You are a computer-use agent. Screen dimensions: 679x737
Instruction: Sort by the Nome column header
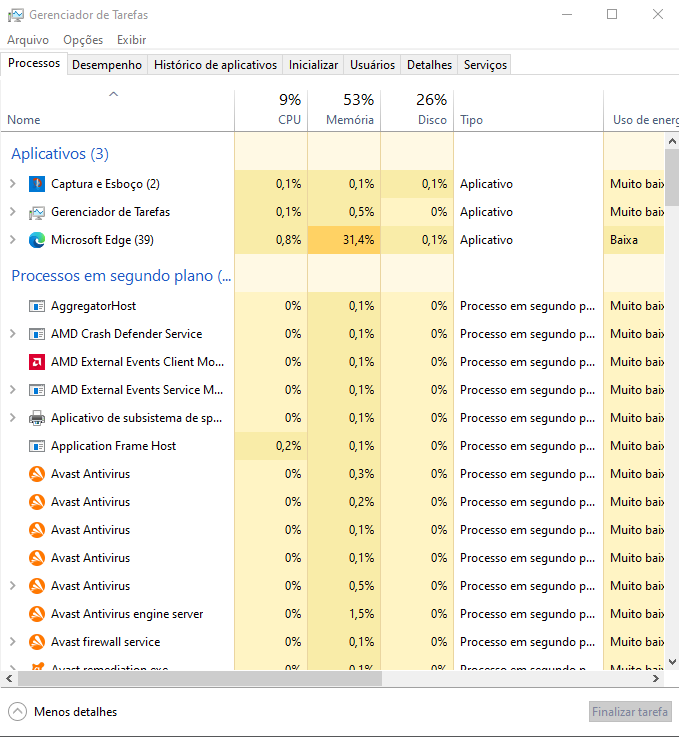pyautogui.click(x=117, y=110)
